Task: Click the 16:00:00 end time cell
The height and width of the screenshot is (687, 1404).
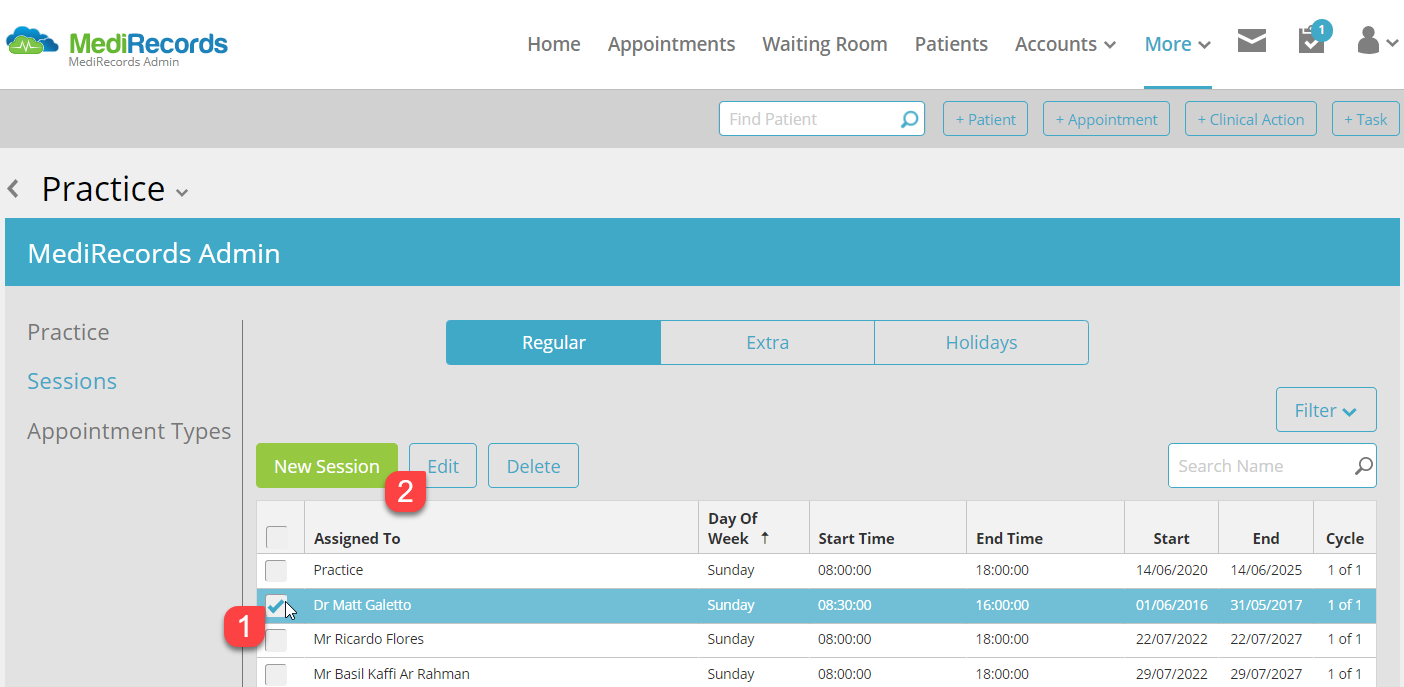Action: (1002, 605)
